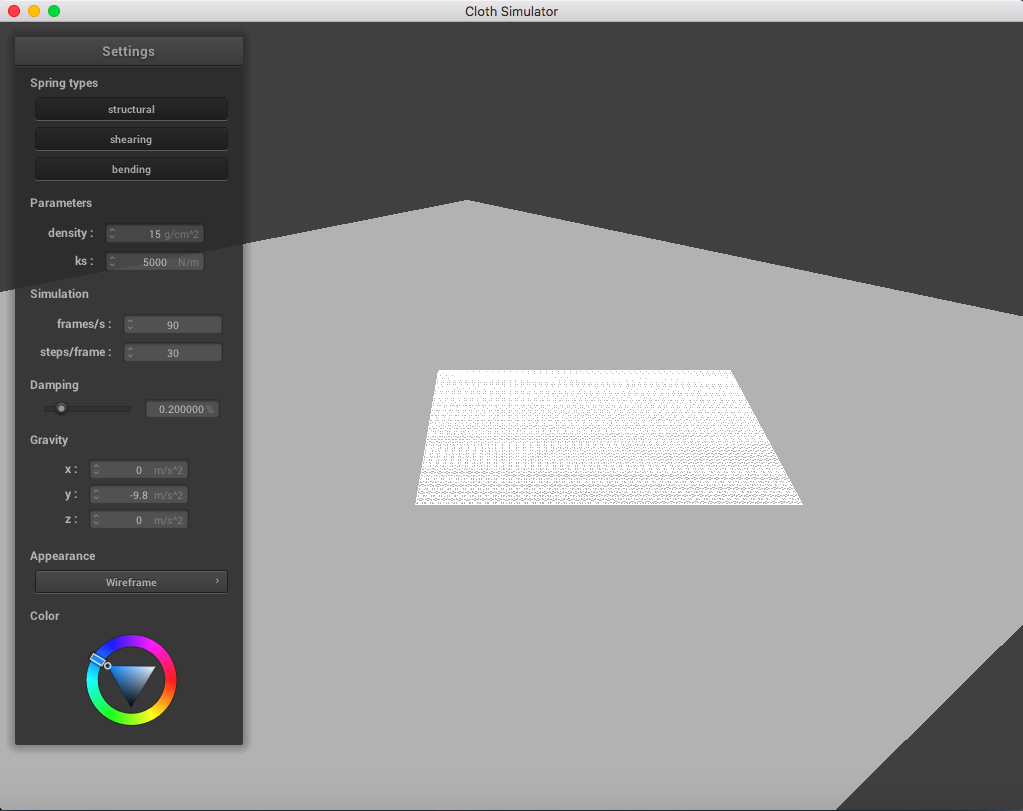The image size is (1023, 811).
Task: Click the gravity y value field
Action: point(139,495)
